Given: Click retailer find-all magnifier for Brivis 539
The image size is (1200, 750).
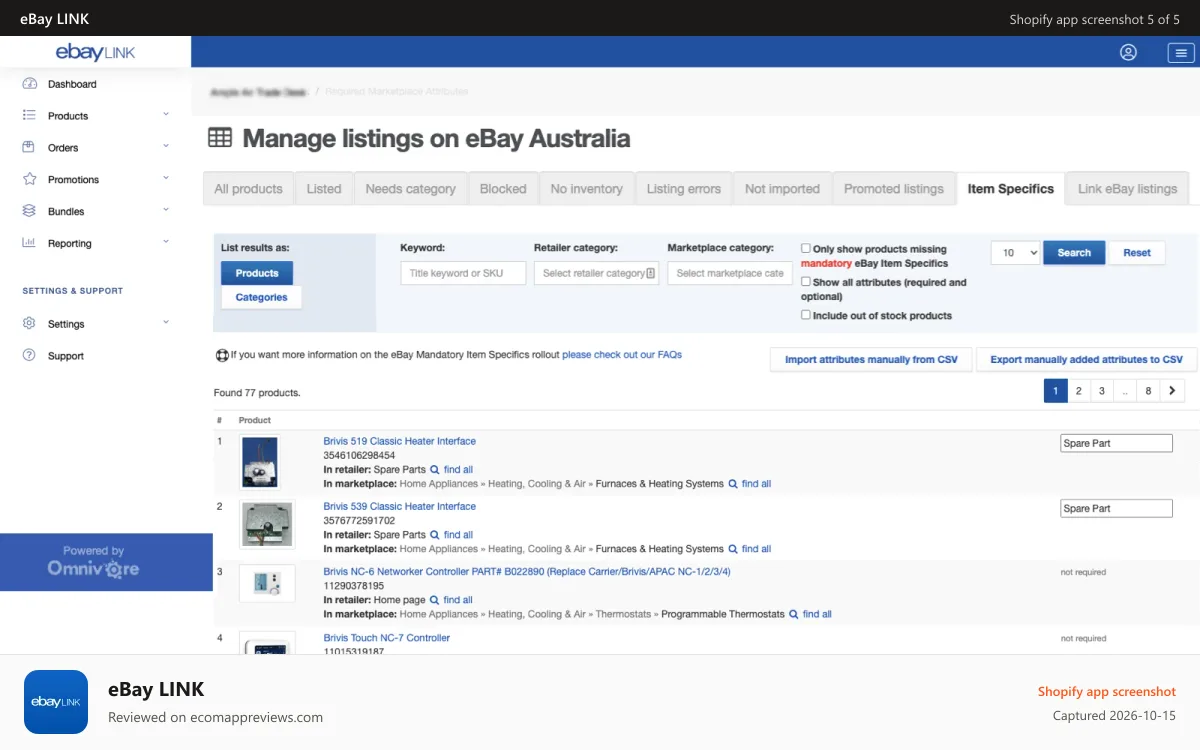Looking at the screenshot, I should 435,535.
